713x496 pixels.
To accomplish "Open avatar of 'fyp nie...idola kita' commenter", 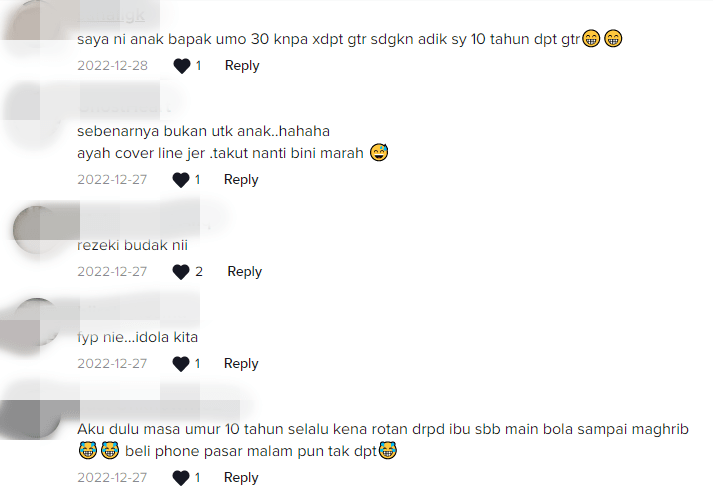I will [x=36, y=321].
